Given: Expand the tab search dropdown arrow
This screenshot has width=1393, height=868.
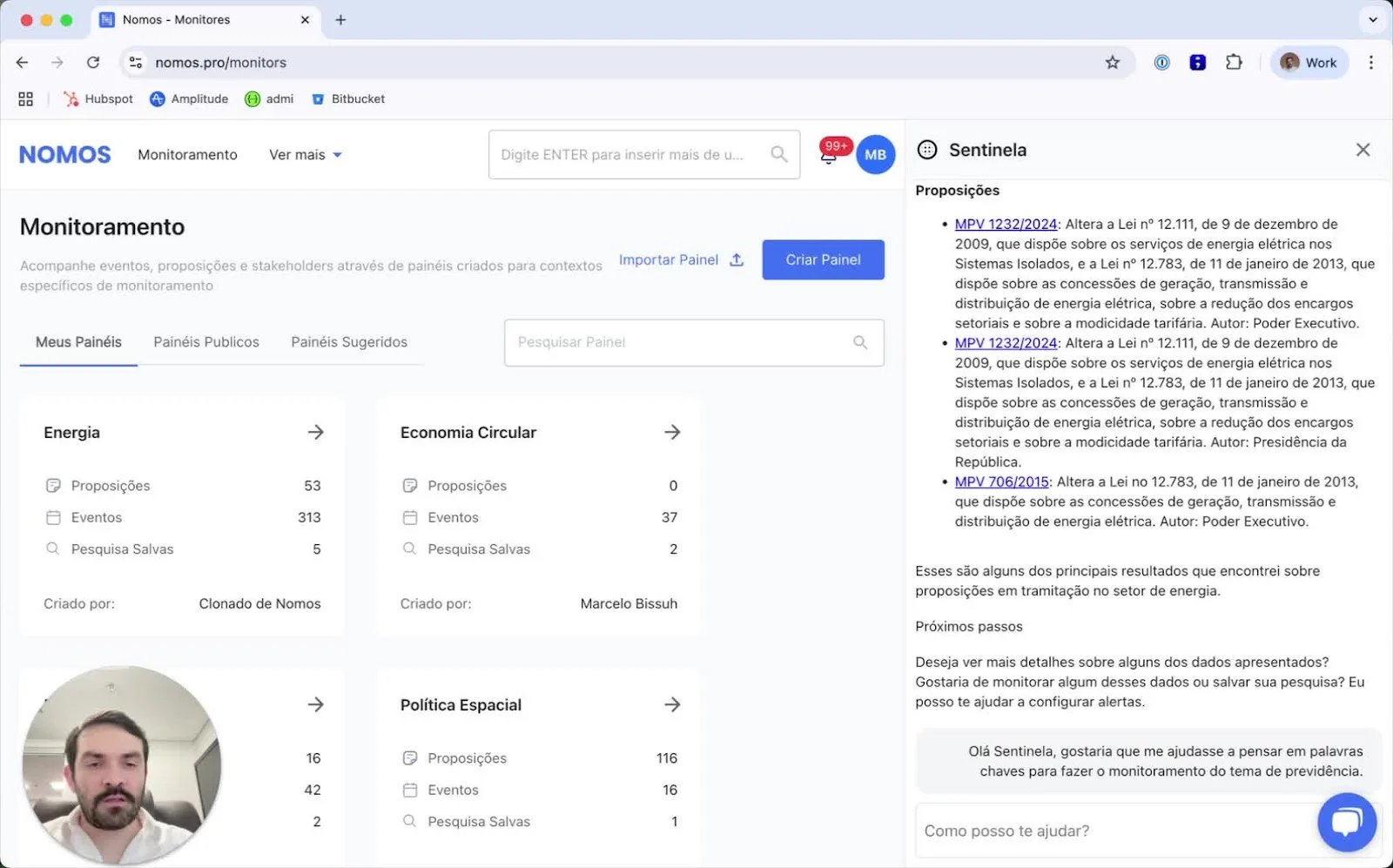Looking at the screenshot, I should pyautogui.click(x=1373, y=19).
